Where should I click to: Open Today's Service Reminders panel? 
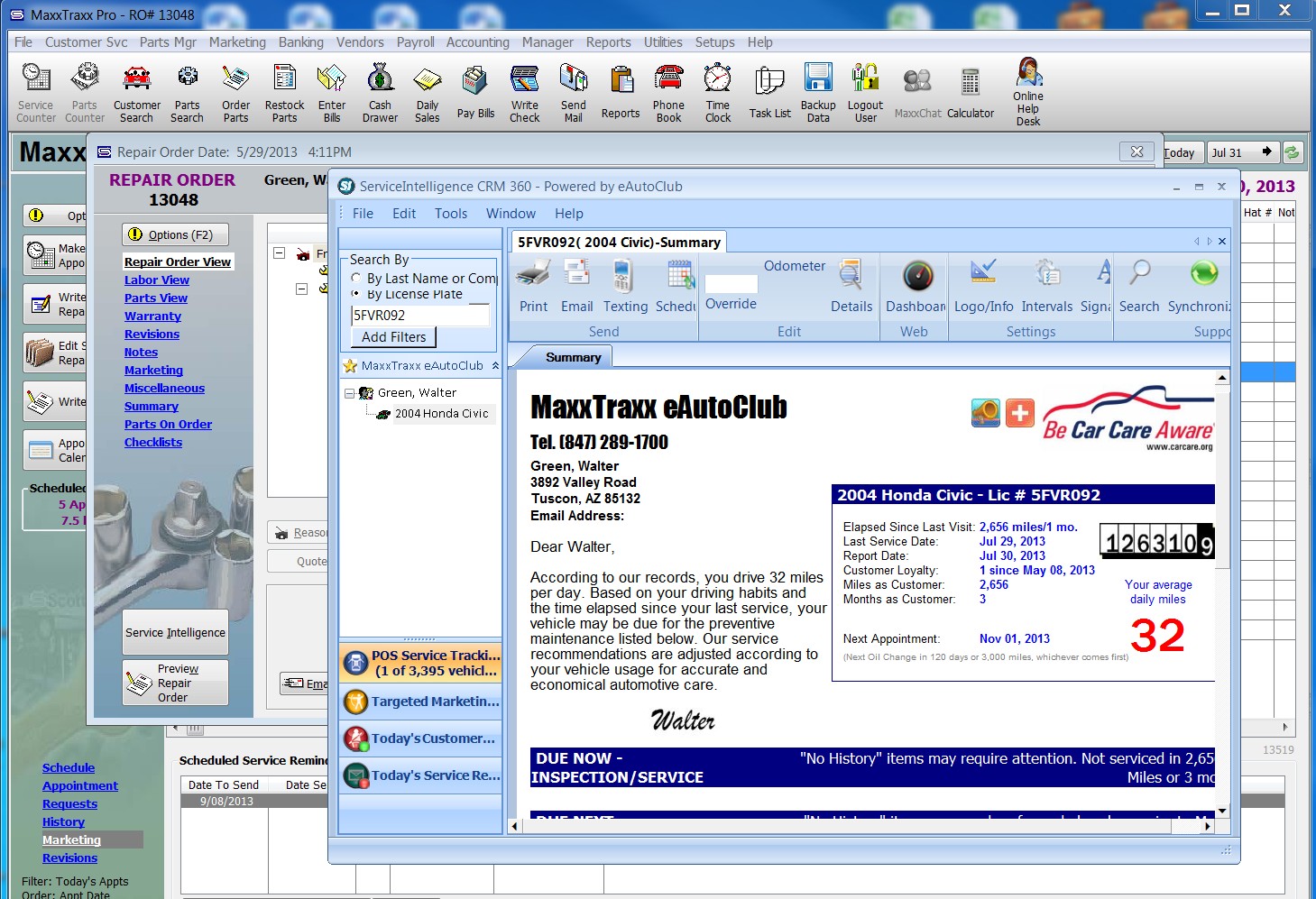pos(420,775)
